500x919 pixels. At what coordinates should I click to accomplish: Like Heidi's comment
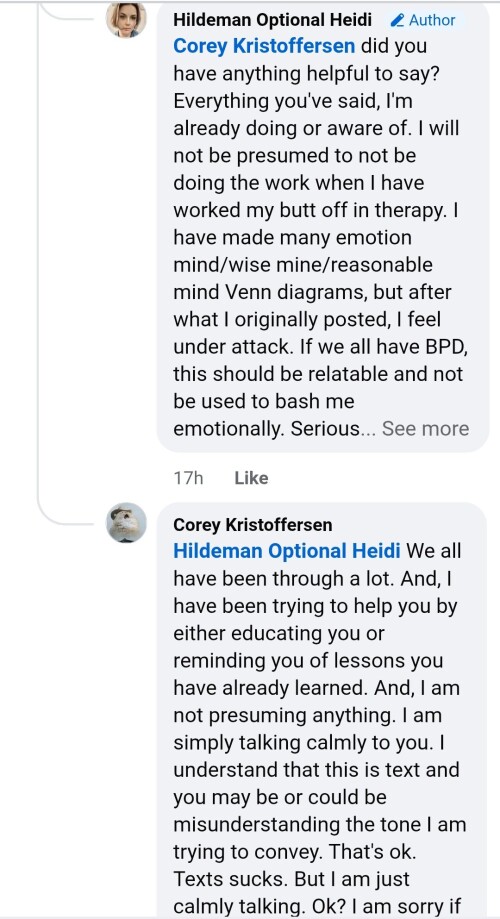tap(251, 478)
